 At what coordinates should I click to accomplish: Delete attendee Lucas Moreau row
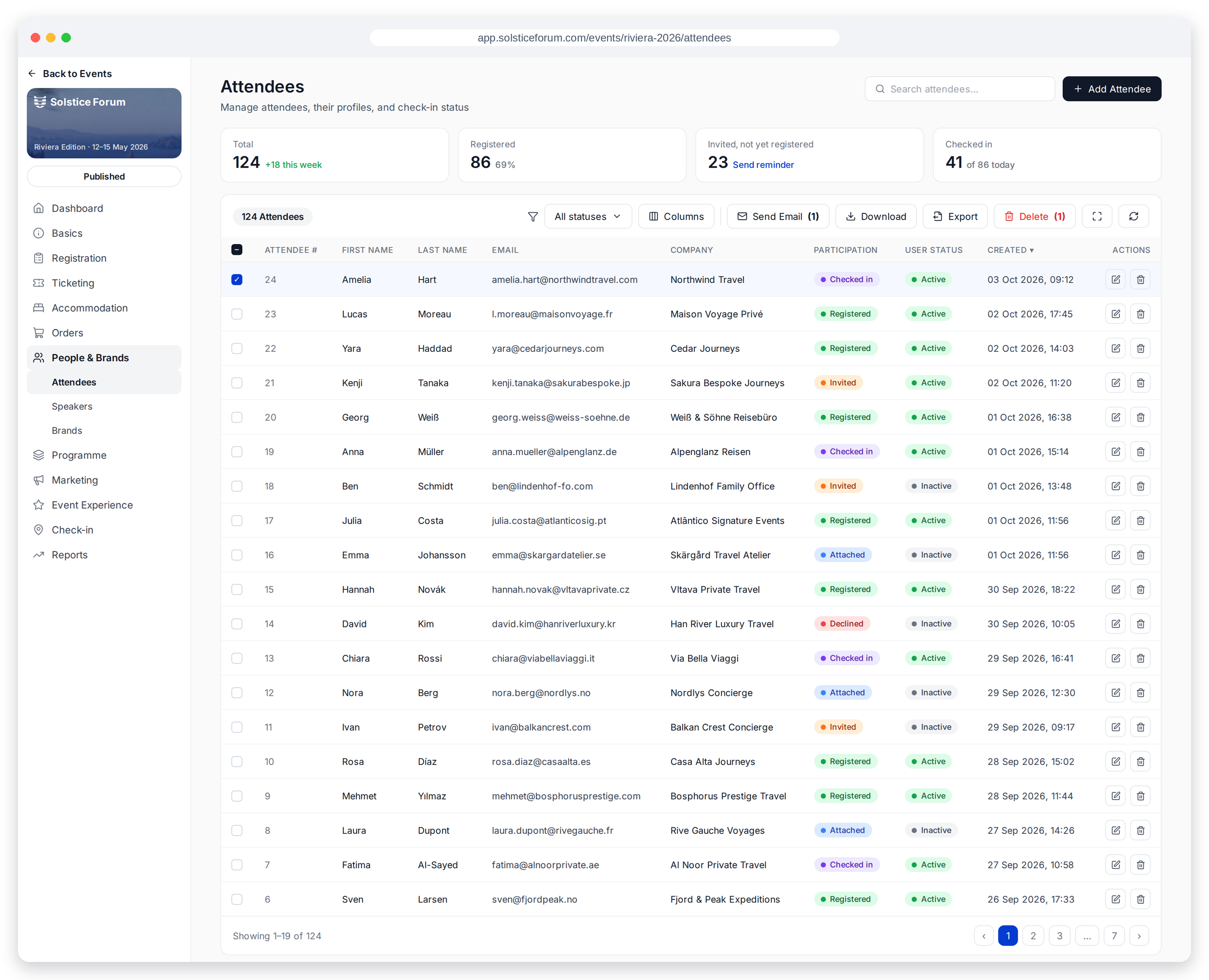[1140, 314]
